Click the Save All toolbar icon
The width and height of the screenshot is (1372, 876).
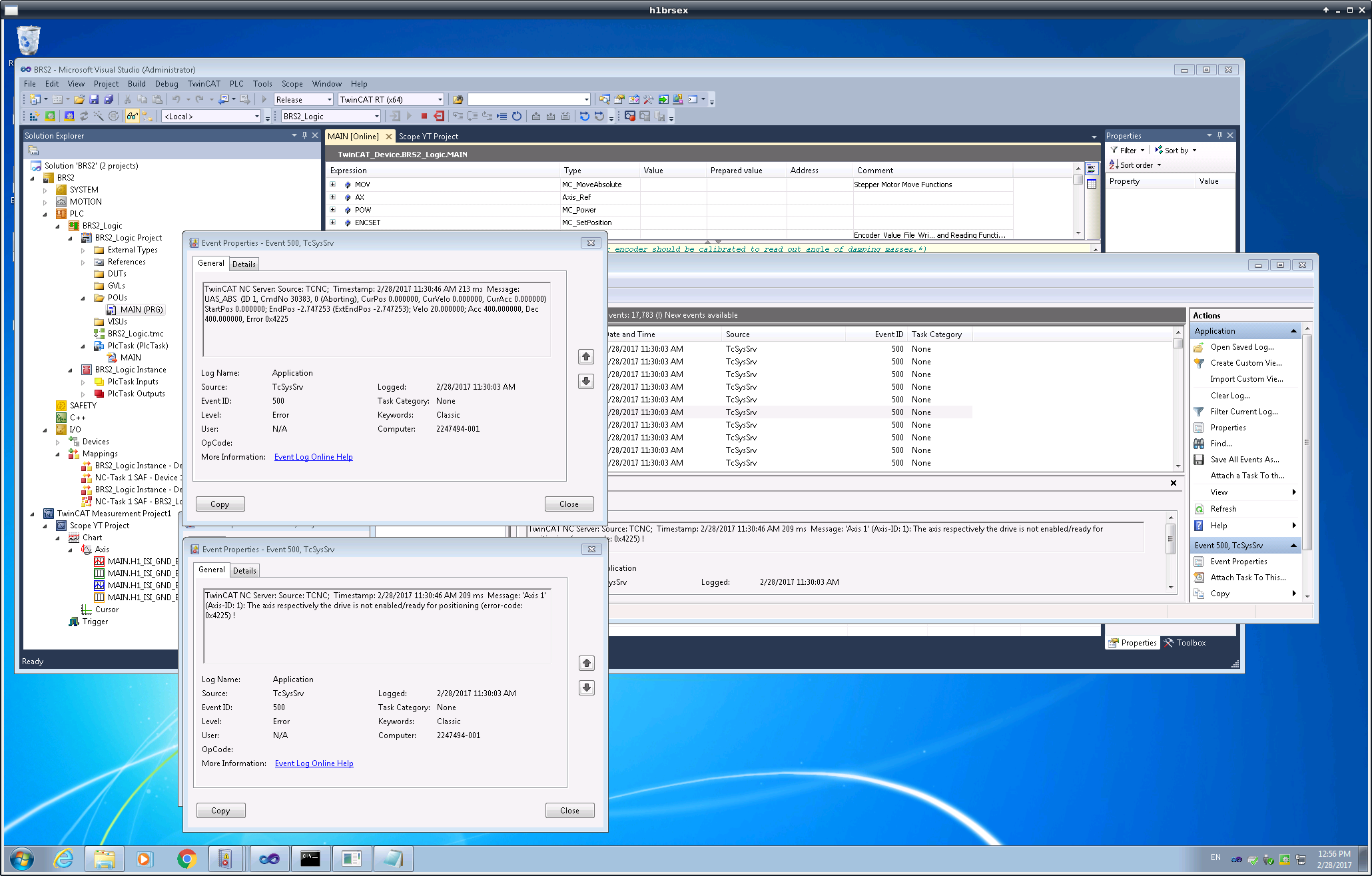[x=108, y=100]
